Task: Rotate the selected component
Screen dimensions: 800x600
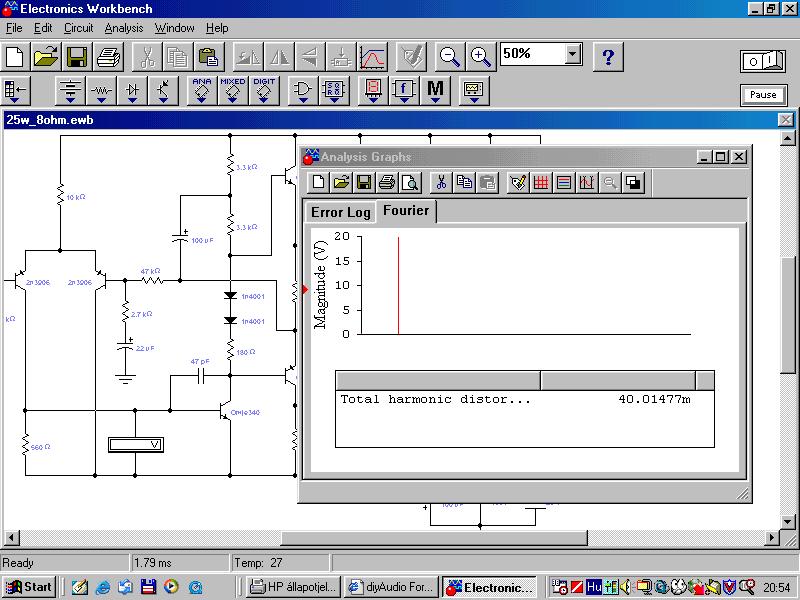Action: click(x=248, y=57)
